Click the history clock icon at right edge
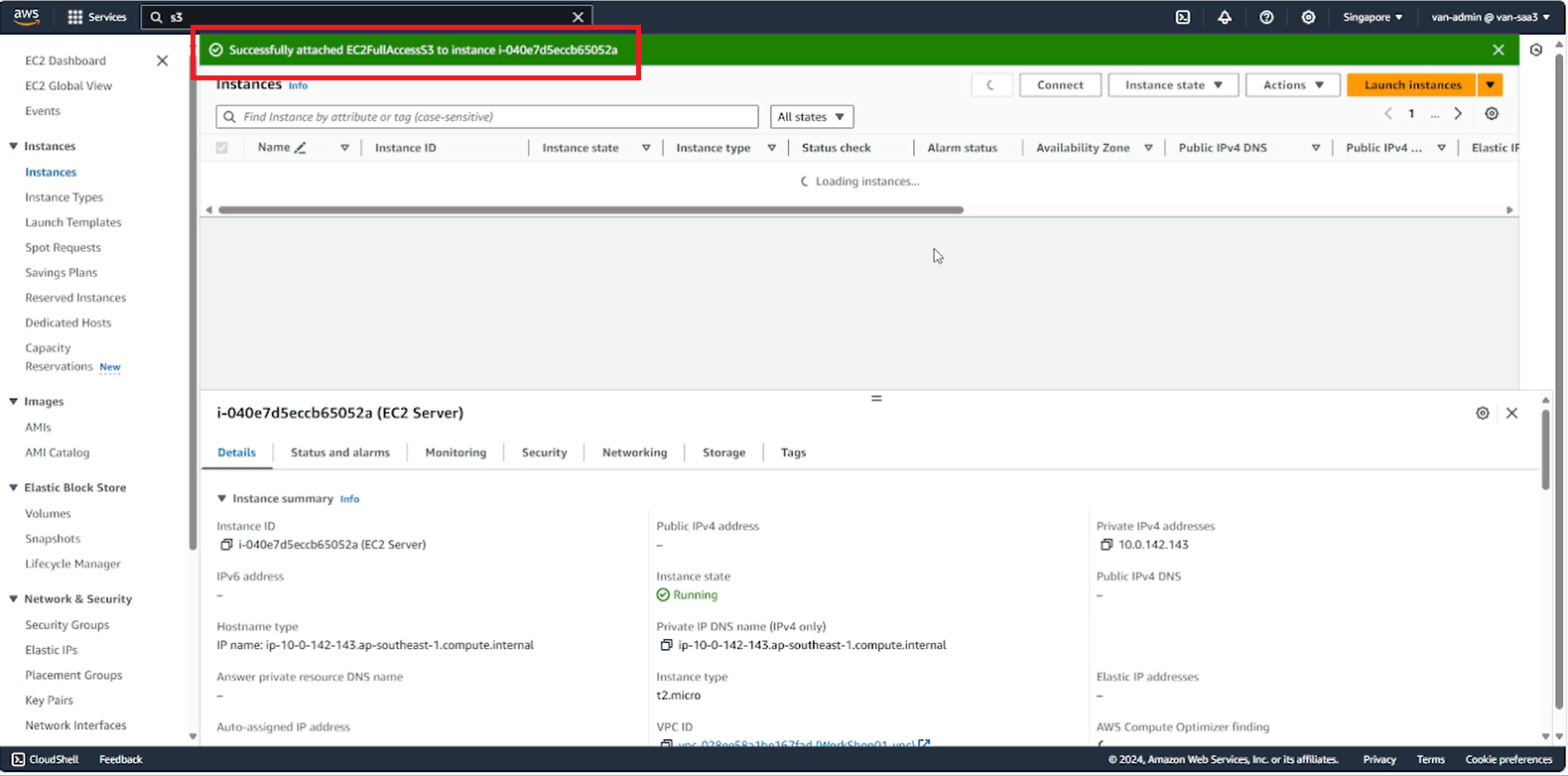1568x776 pixels. point(1536,50)
